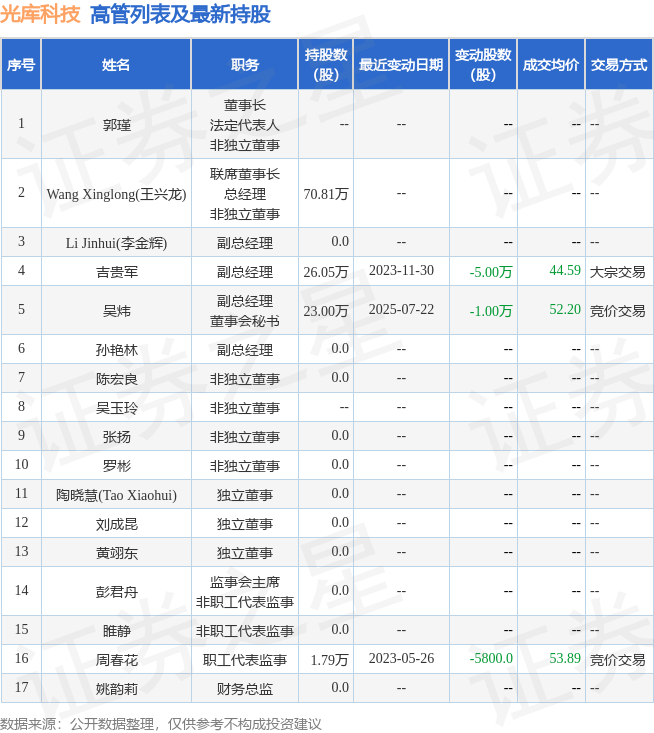
Task: Click the 姓名 column header
Action: tap(116, 65)
